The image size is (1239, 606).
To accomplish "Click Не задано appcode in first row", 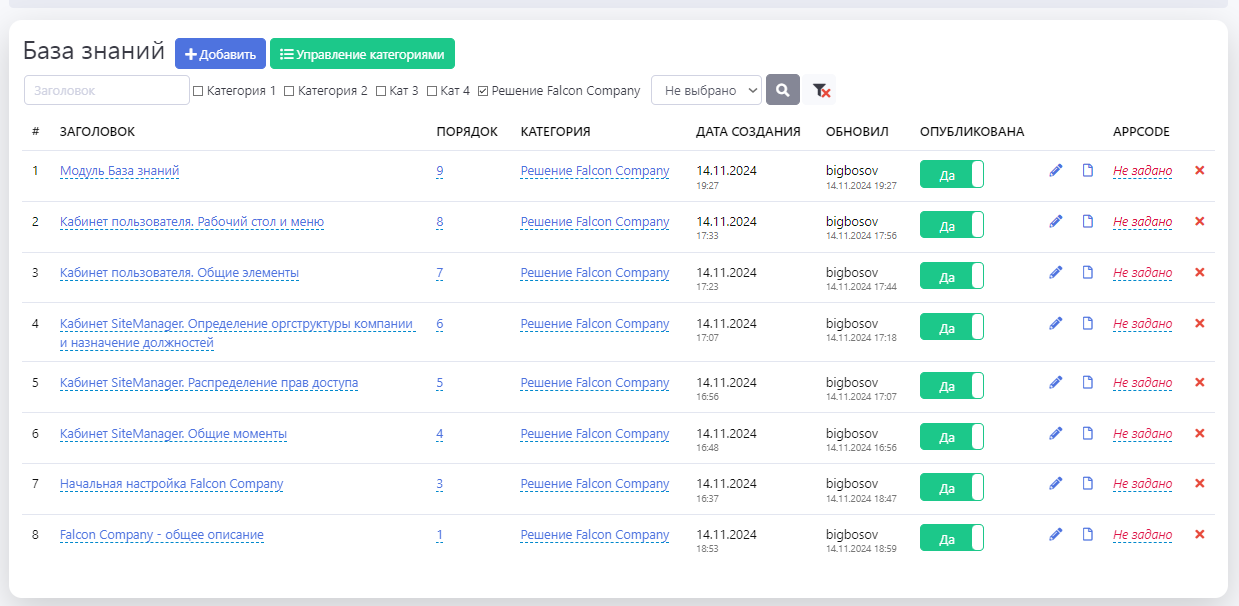I will (x=1142, y=171).
